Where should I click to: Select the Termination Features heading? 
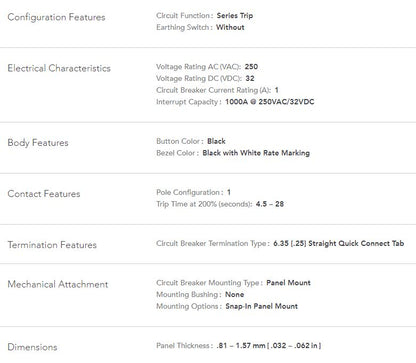[x=52, y=245]
